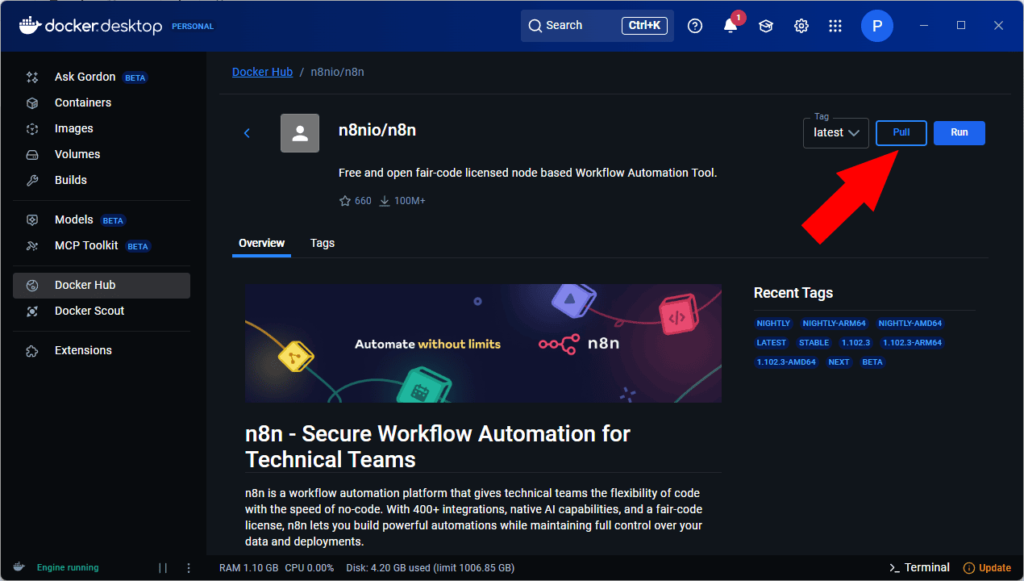Open the Terminal button in status bar
The image size is (1024, 581).
click(x=919, y=567)
